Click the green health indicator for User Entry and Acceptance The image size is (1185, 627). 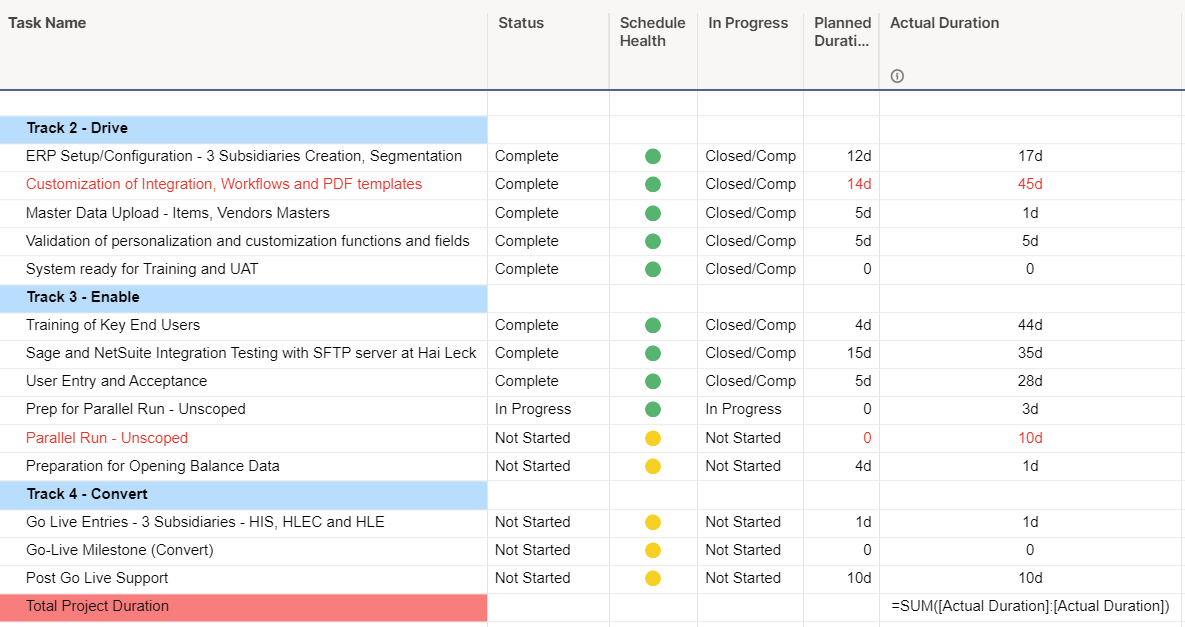(653, 381)
